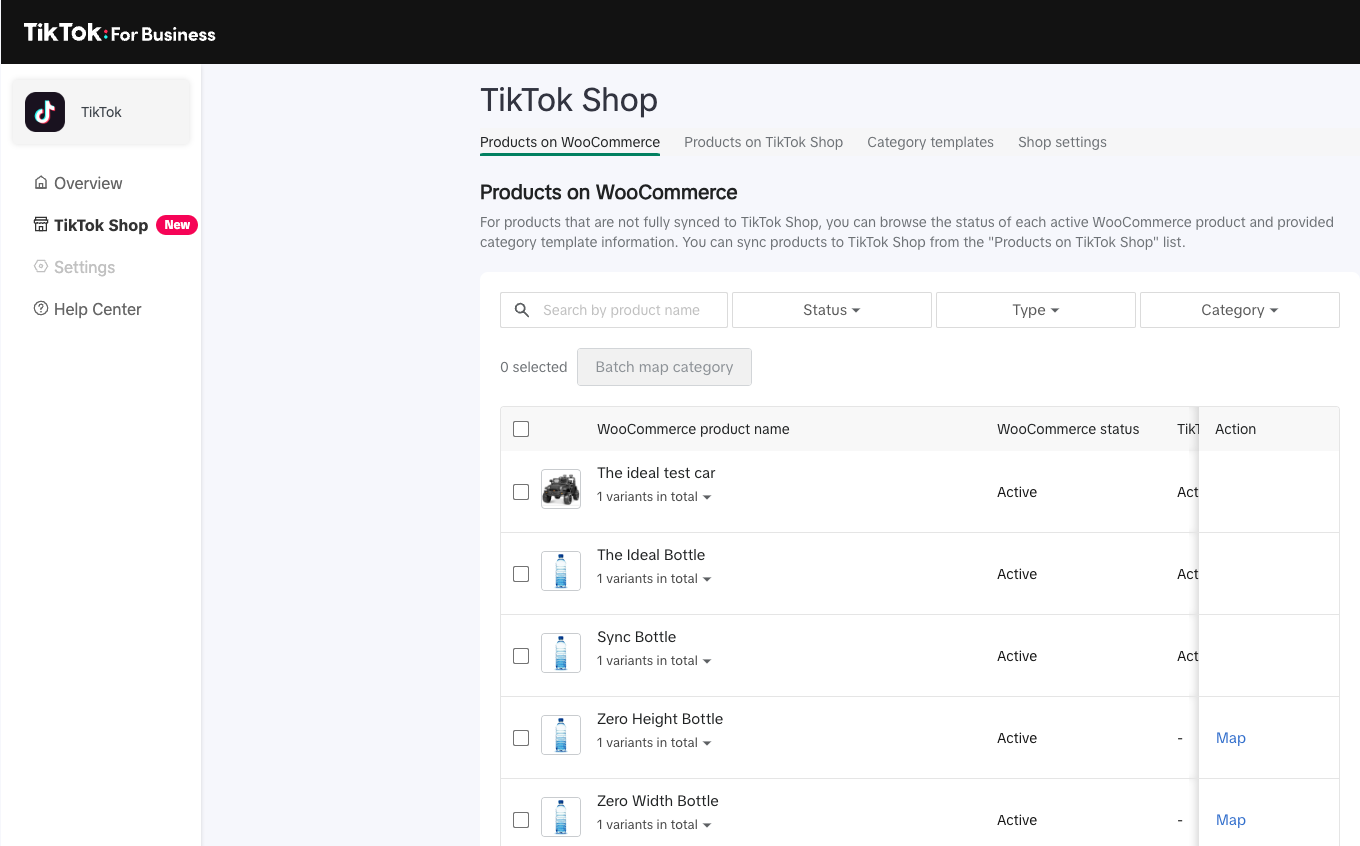The image size is (1360, 846).
Task: Open the Type filter dropdown
Action: tap(1035, 310)
